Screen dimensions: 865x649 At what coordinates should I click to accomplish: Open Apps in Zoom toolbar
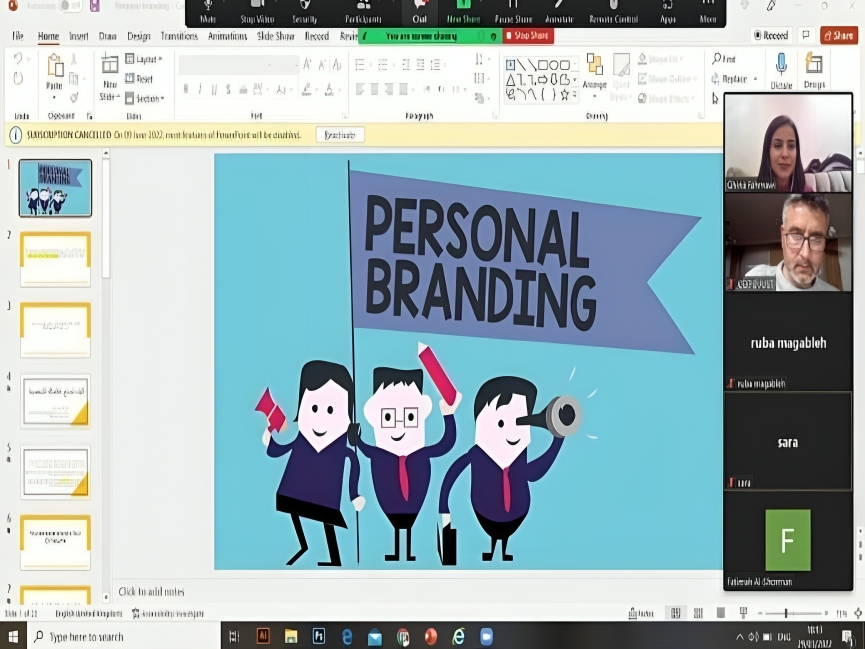click(668, 12)
